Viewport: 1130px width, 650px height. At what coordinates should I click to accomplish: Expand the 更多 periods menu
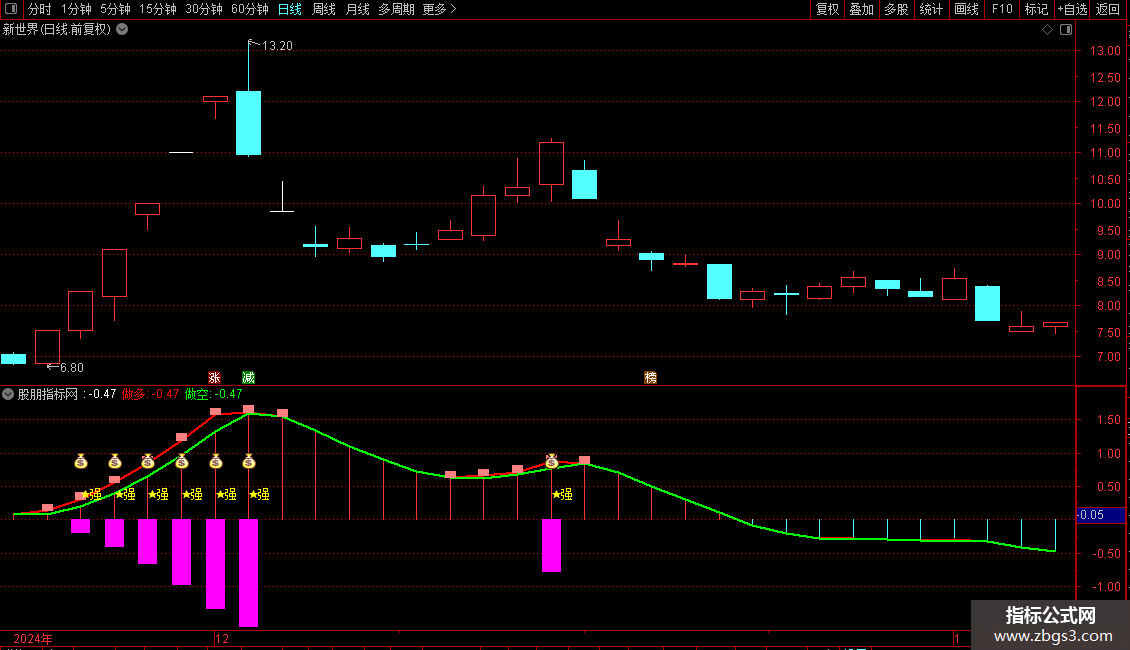(x=440, y=9)
